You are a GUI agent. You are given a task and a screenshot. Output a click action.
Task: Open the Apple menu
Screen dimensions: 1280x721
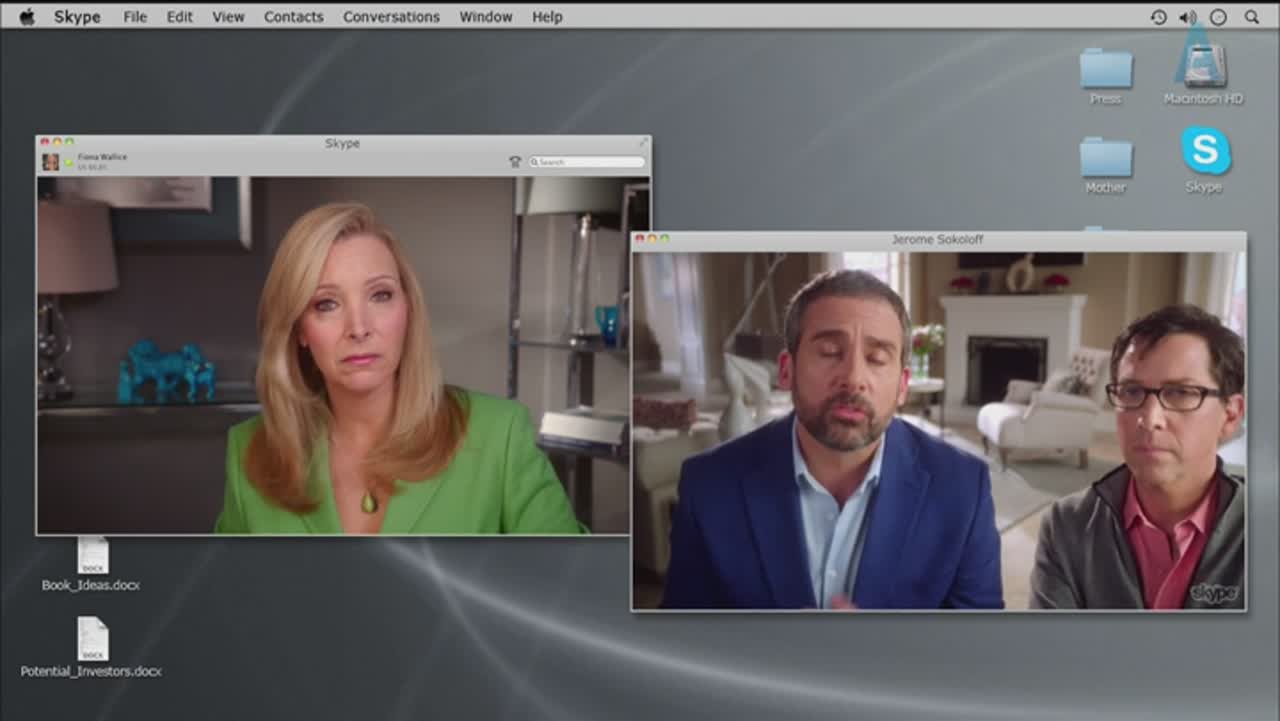27,17
